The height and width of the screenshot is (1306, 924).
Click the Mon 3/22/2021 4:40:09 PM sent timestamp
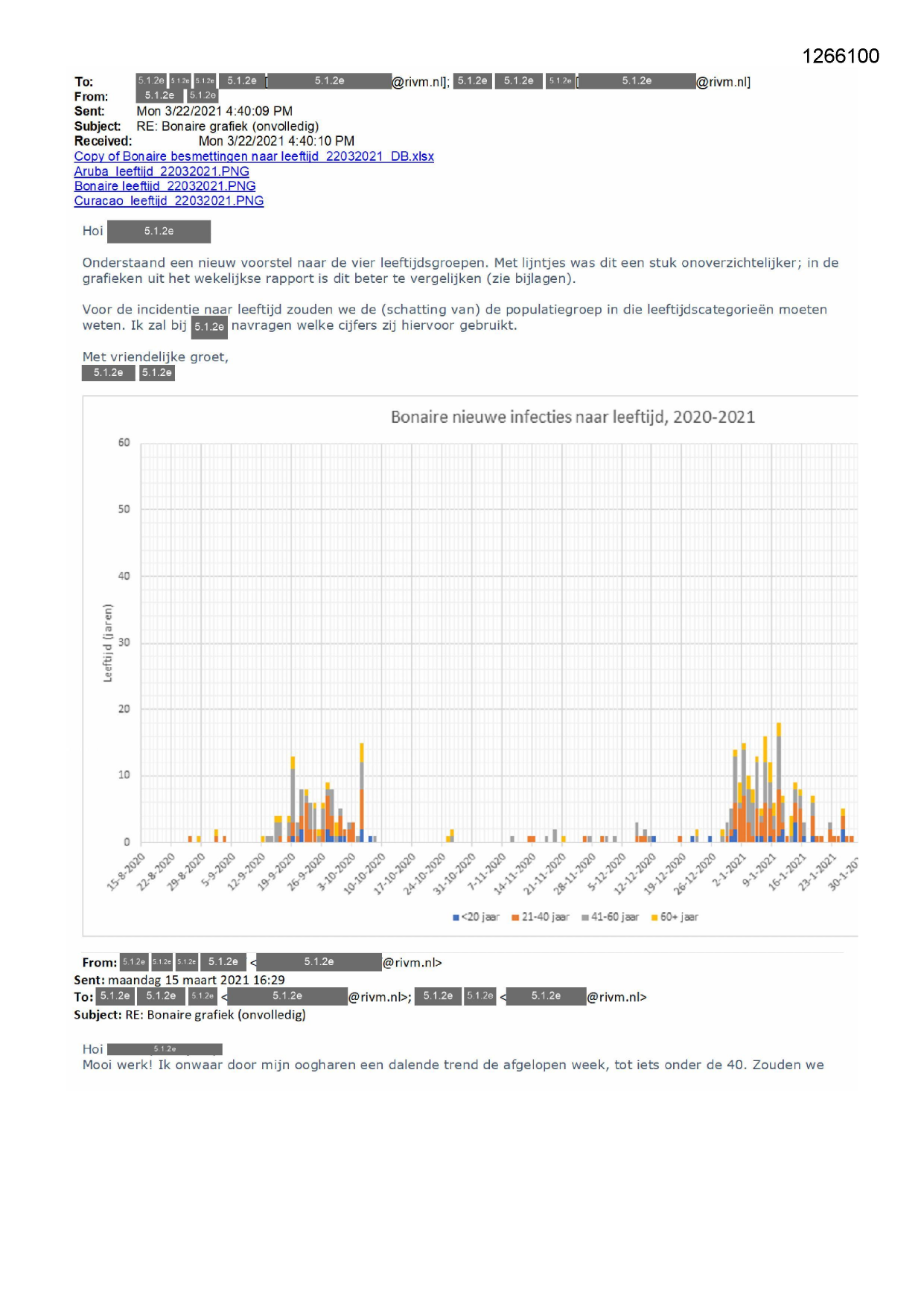[x=214, y=112]
